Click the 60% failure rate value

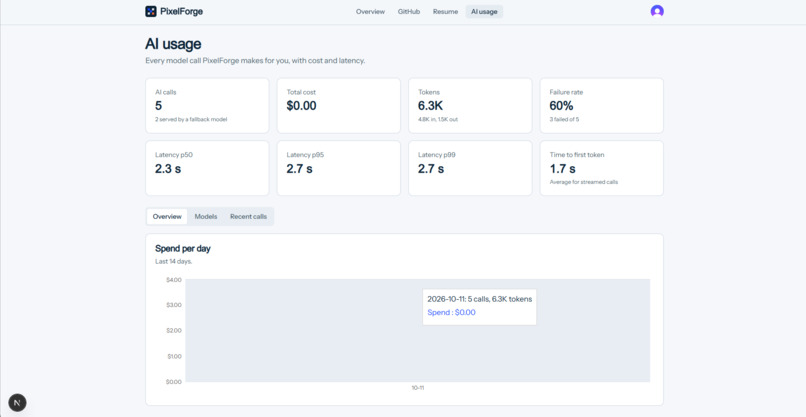coord(561,106)
